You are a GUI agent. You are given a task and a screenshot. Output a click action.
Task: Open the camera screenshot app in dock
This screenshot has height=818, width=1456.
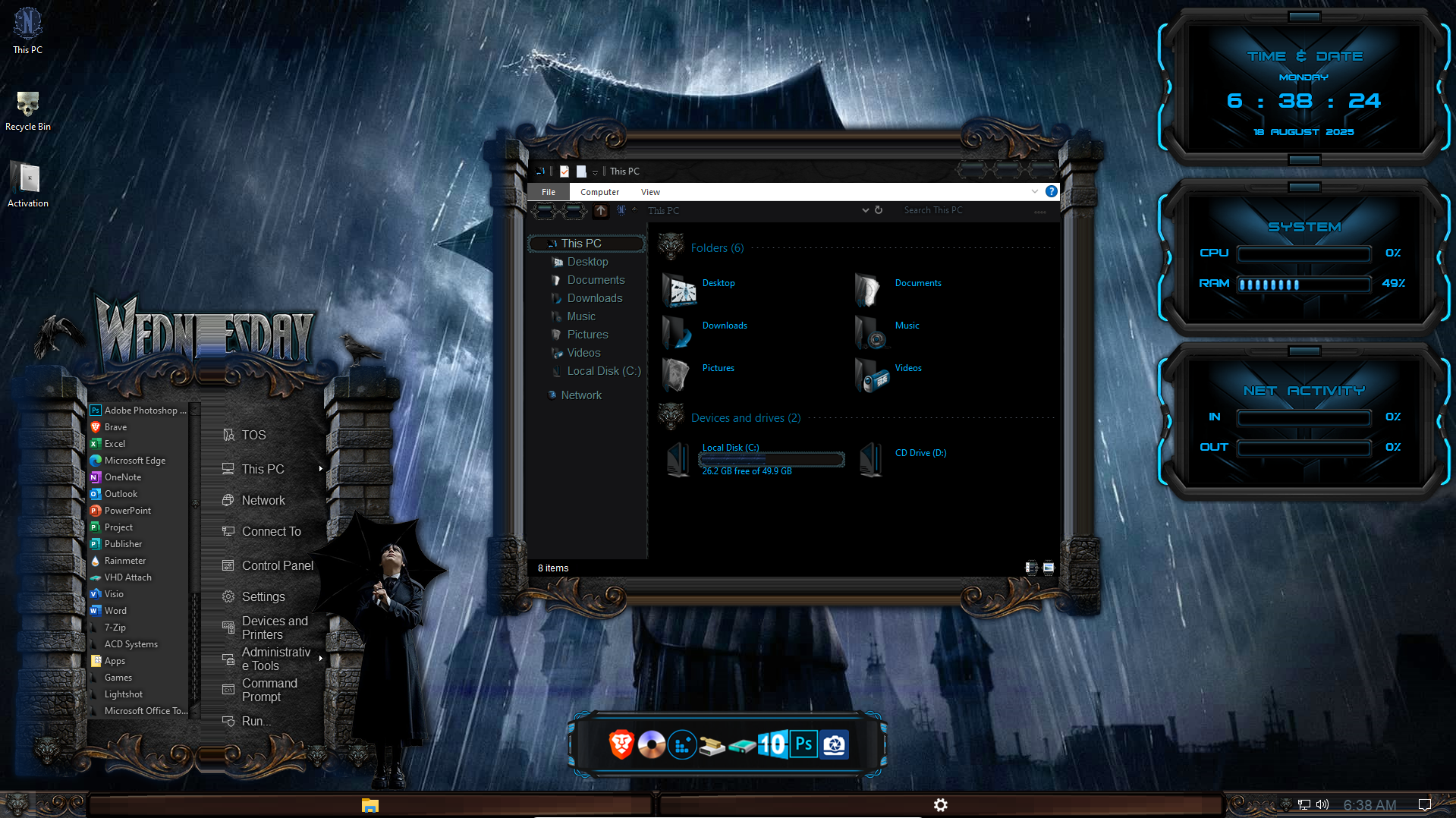coord(835,745)
